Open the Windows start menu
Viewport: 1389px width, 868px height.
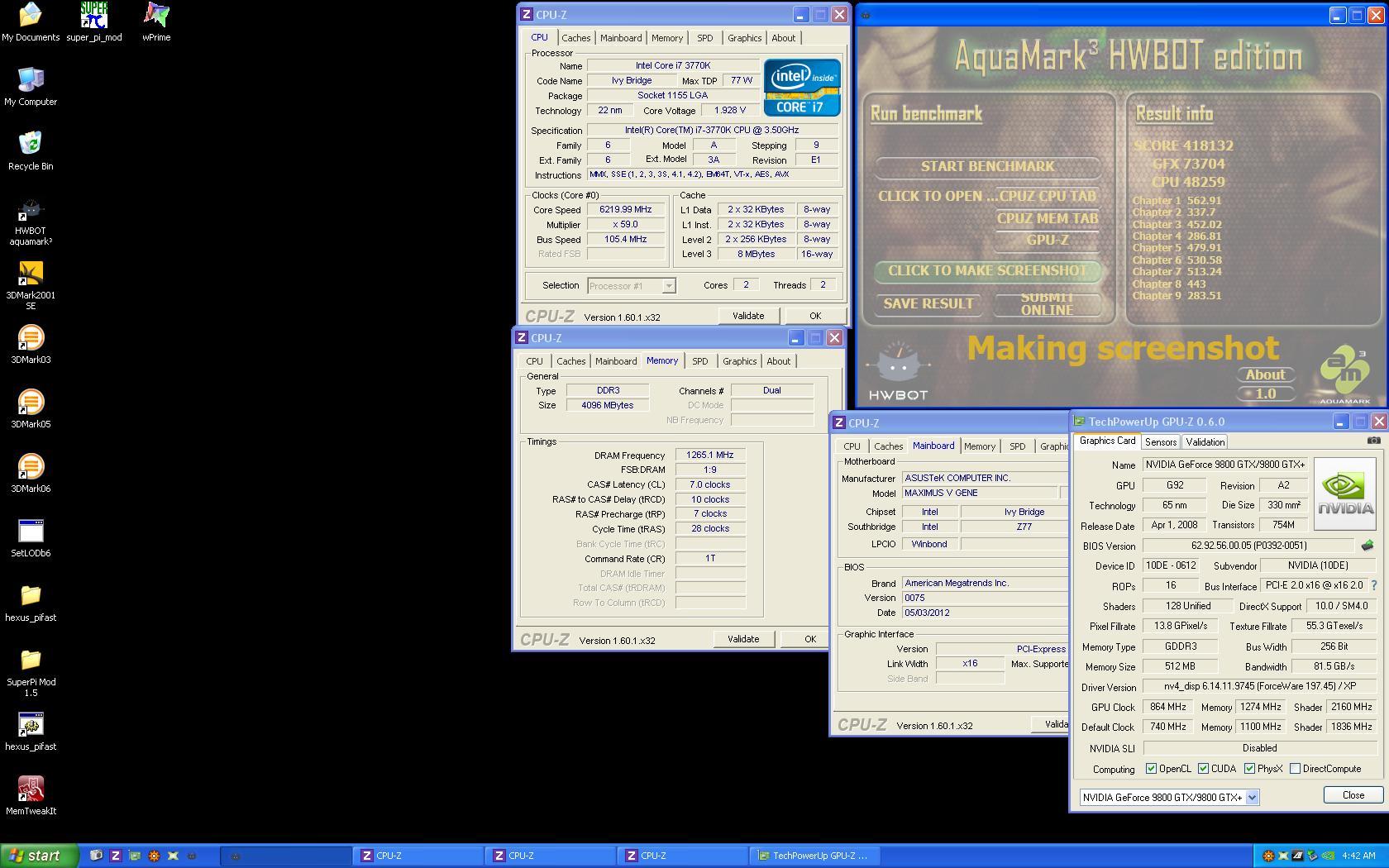39,856
